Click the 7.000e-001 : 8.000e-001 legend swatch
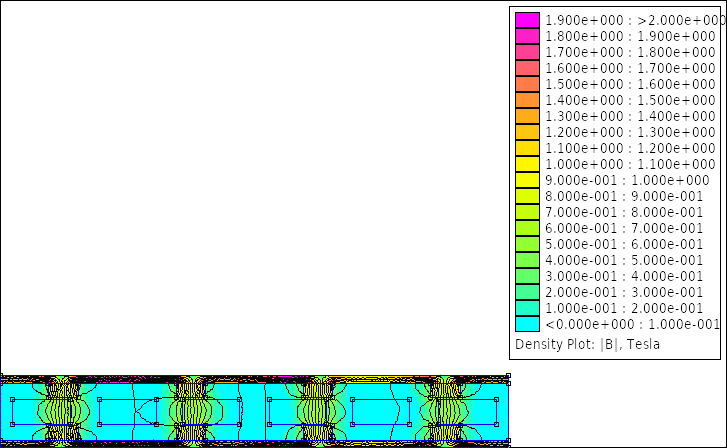The height and width of the screenshot is (448, 727). [527, 212]
